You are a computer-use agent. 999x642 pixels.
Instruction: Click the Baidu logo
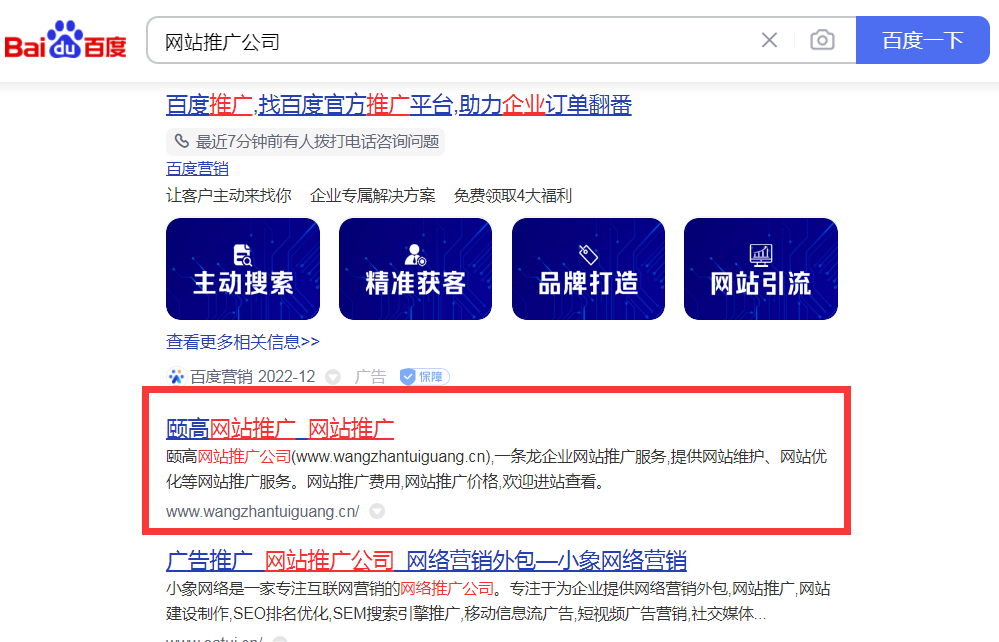click(x=66, y=40)
